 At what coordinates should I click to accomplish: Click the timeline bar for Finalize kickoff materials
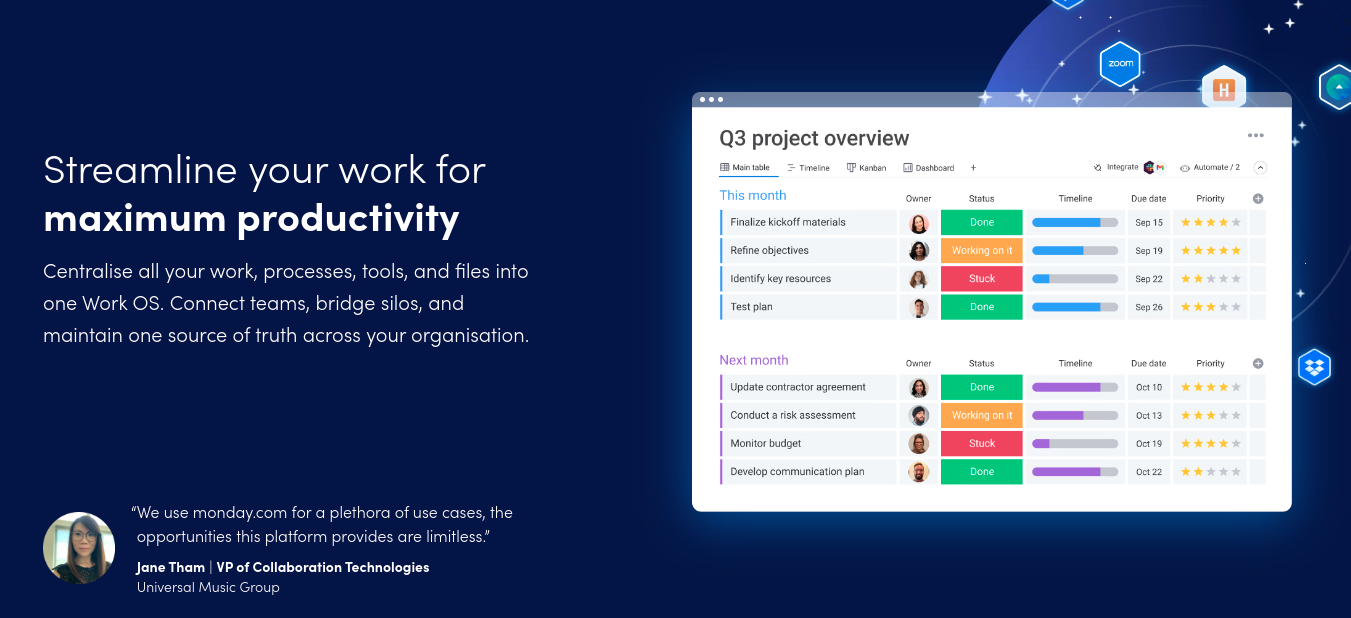1075,223
